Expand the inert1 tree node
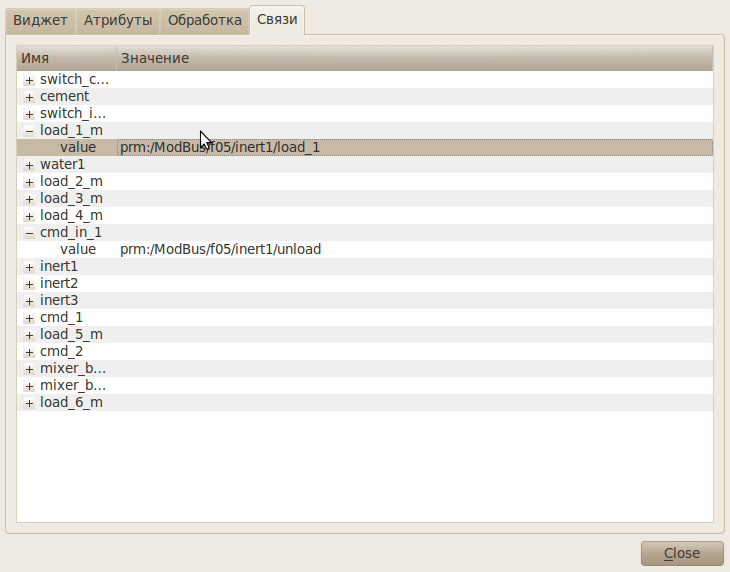The width and height of the screenshot is (730, 572). tap(29, 267)
